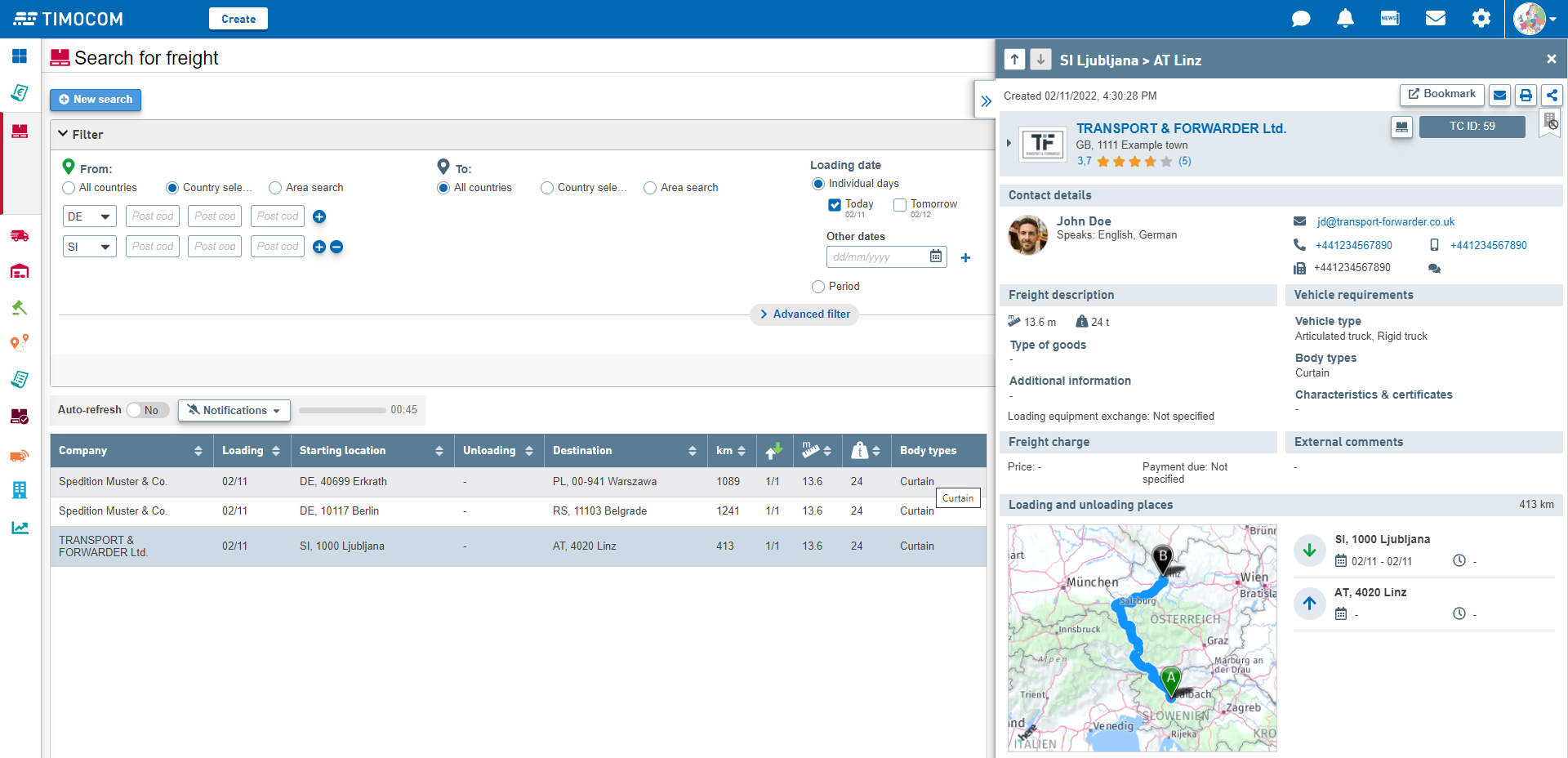Open the tenders gavel icon
1568x758 pixels.
pyautogui.click(x=20, y=308)
